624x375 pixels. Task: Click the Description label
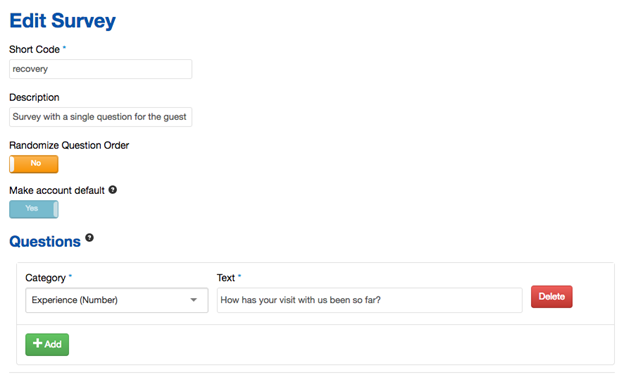34,98
